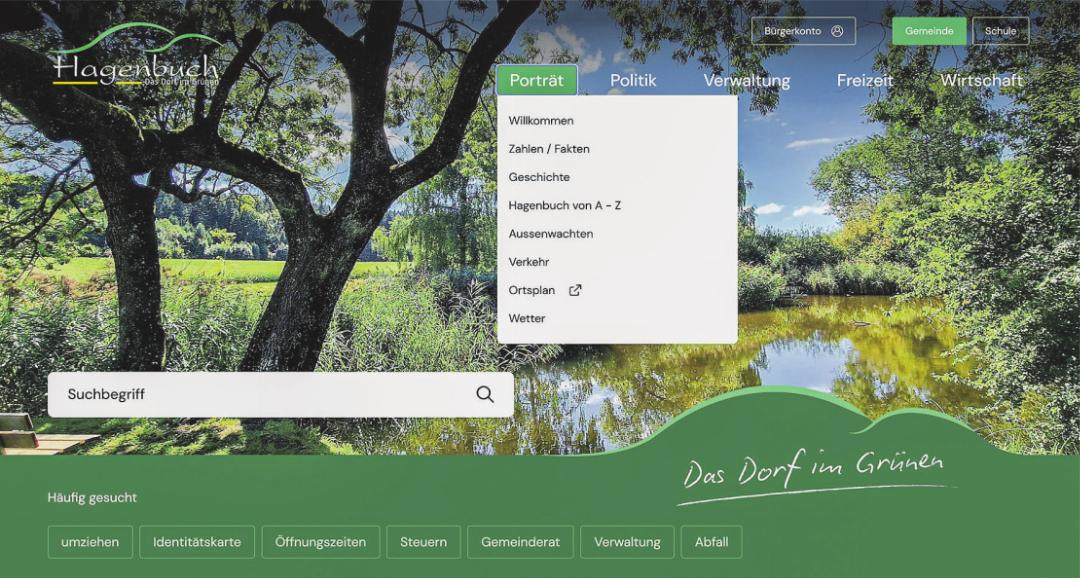Open Hagenbuch von A - Z
This screenshot has width=1080, height=578.
564,205
